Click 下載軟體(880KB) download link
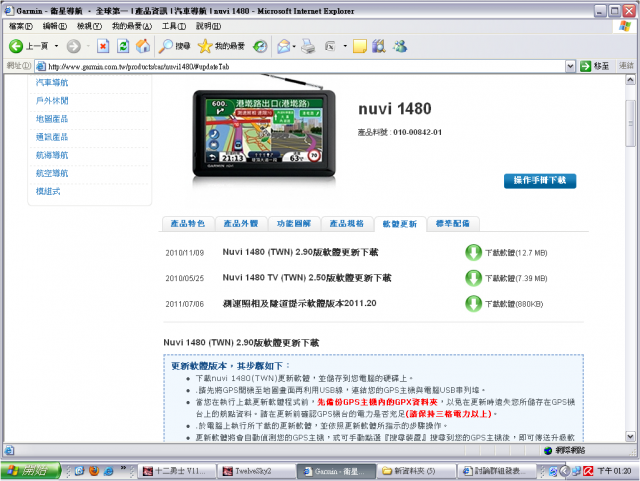The width and height of the screenshot is (640, 481). pos(514,304)
